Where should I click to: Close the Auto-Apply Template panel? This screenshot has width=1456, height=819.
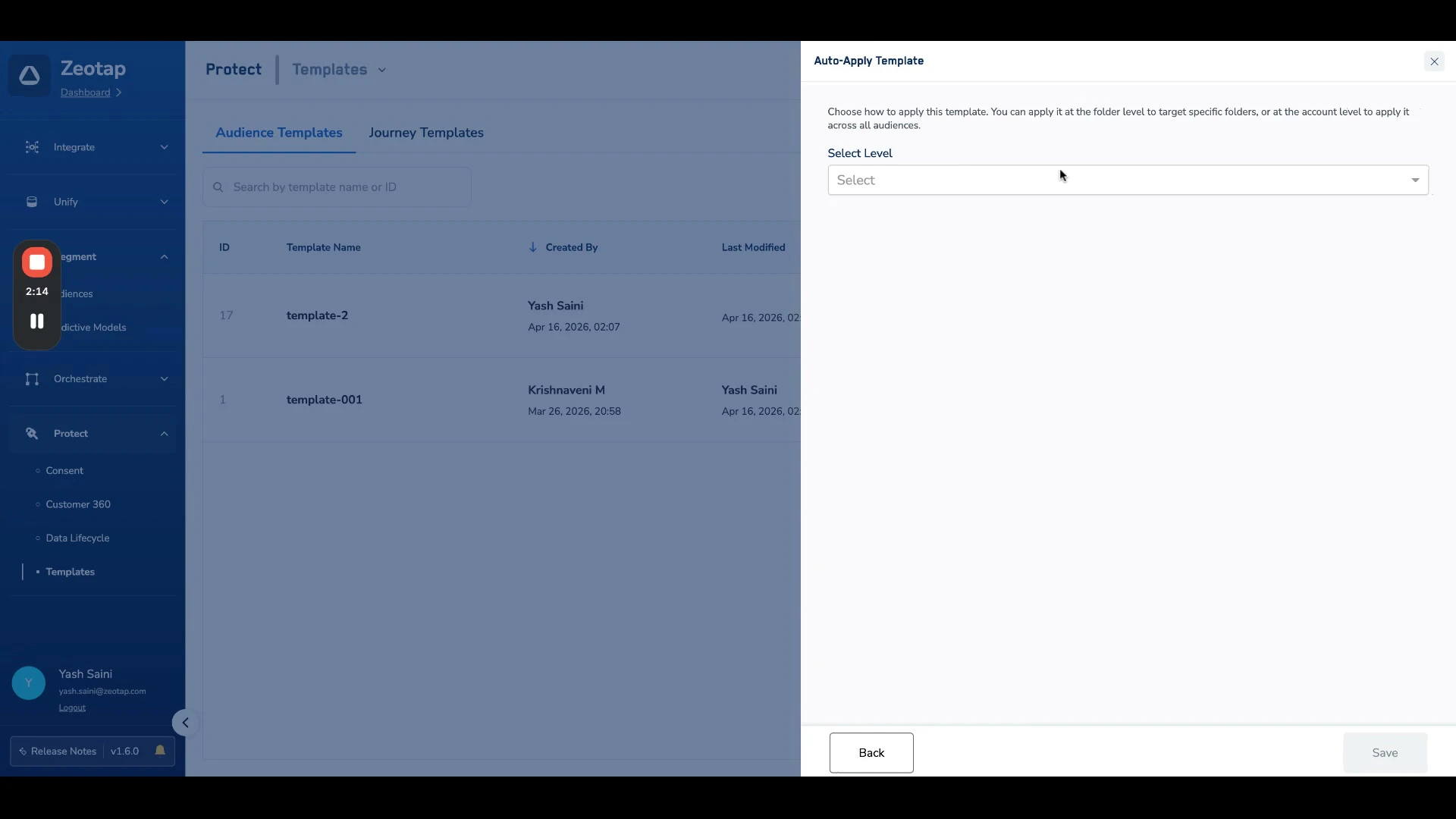1433,61
